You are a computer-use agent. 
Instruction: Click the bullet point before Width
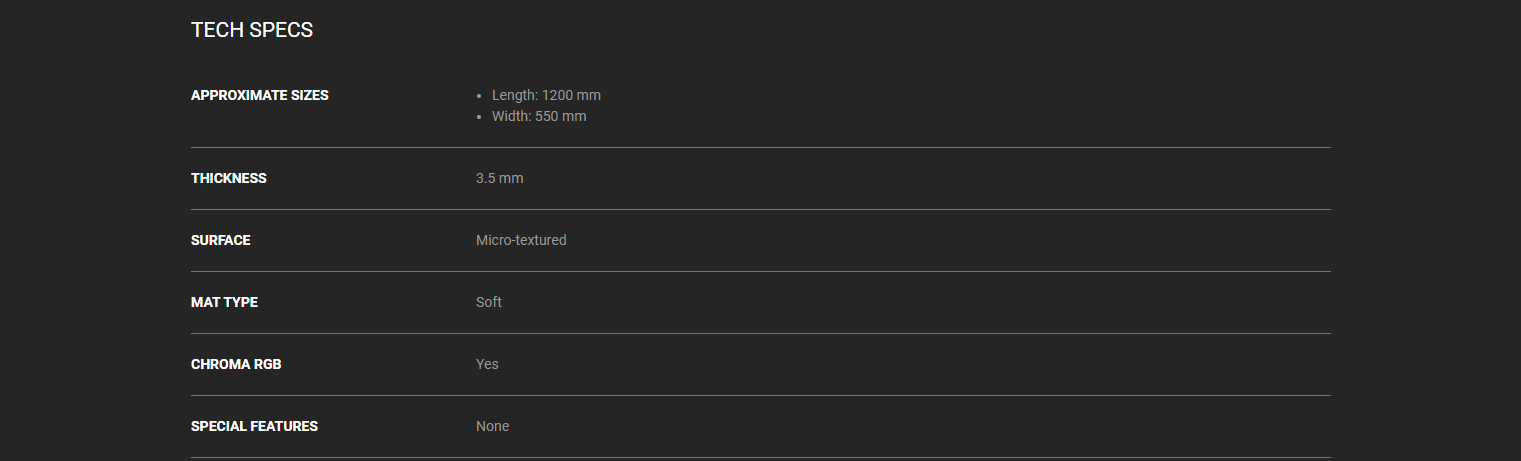point(480,117)
